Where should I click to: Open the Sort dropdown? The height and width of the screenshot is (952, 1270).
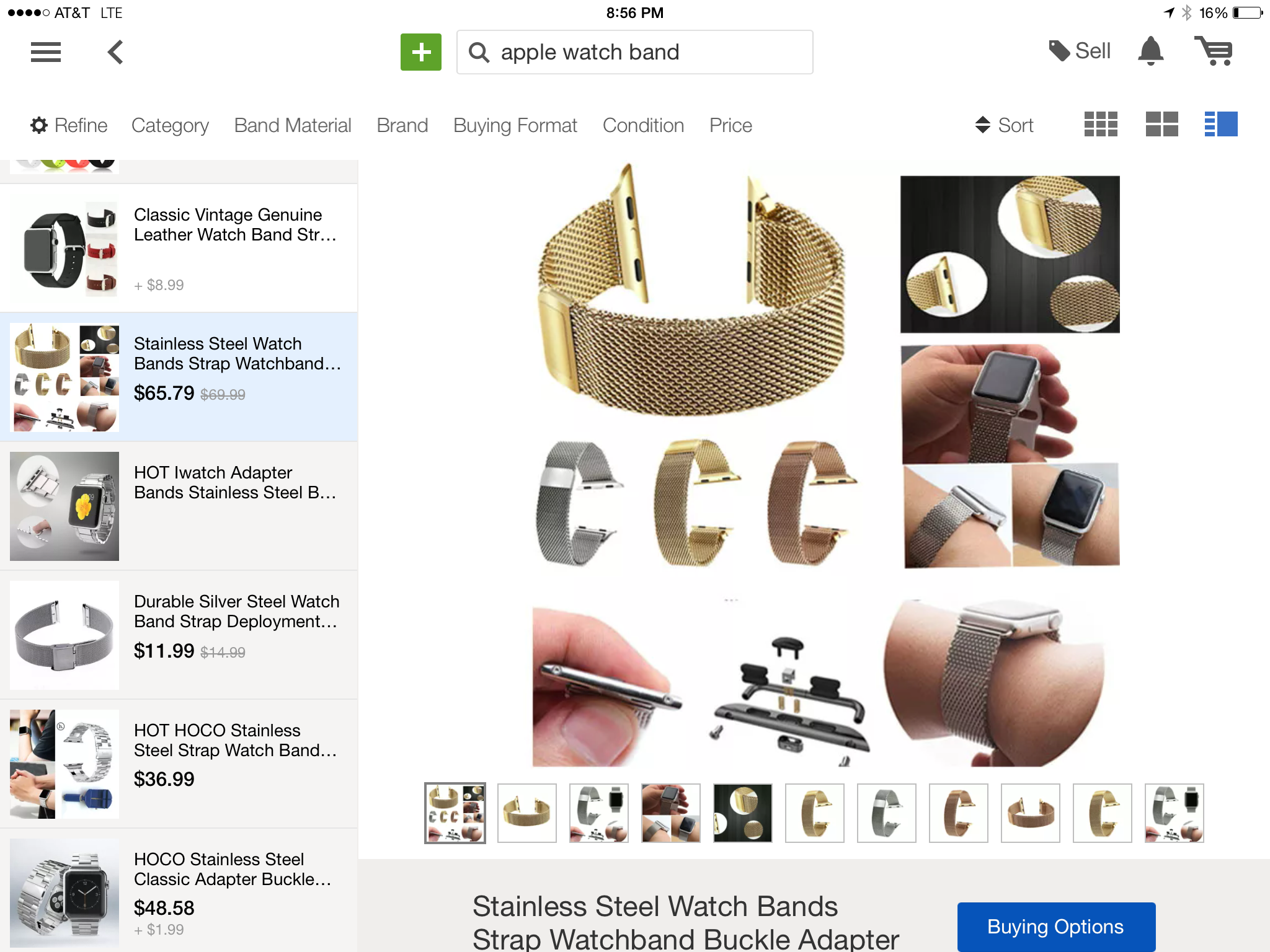pos(1004,125)
